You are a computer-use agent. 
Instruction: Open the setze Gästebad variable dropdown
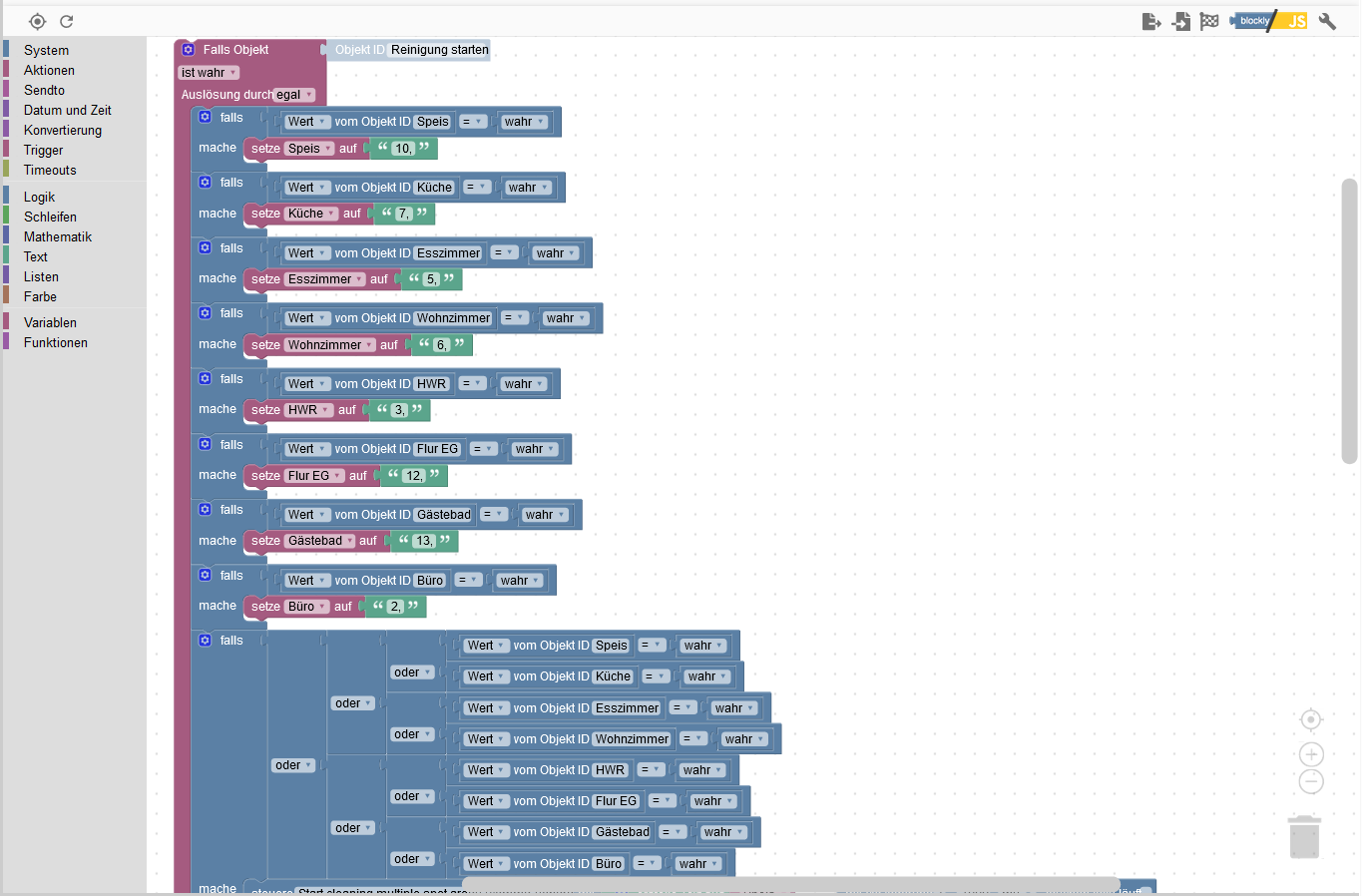(x=320, y=541)
